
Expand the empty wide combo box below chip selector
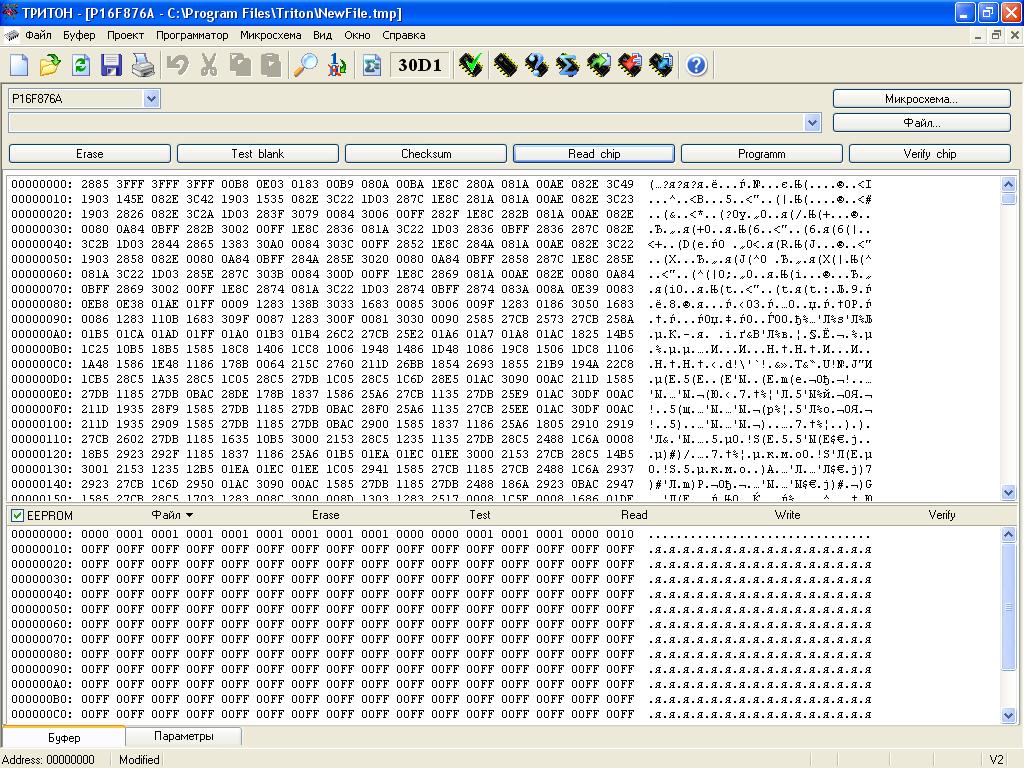click(812, 123)
